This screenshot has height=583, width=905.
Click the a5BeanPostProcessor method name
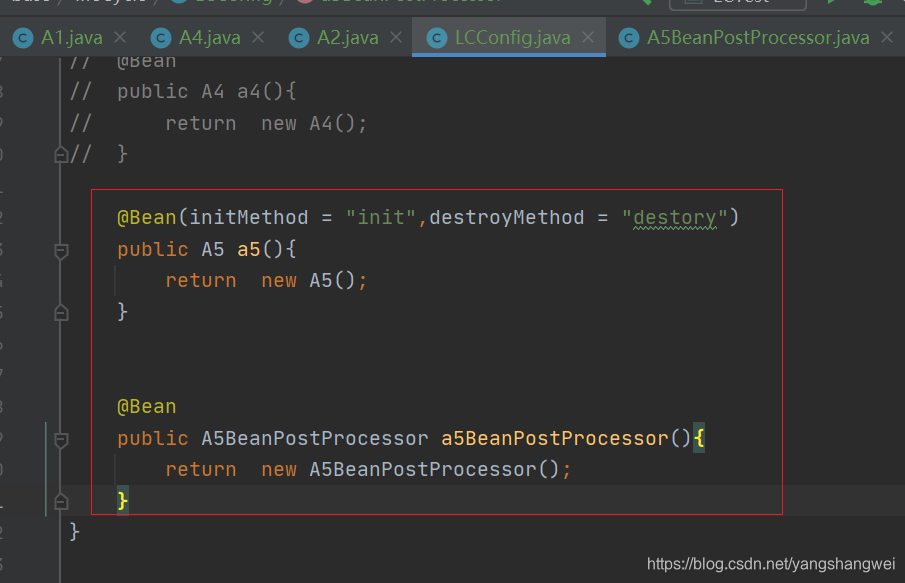[555, 438]
